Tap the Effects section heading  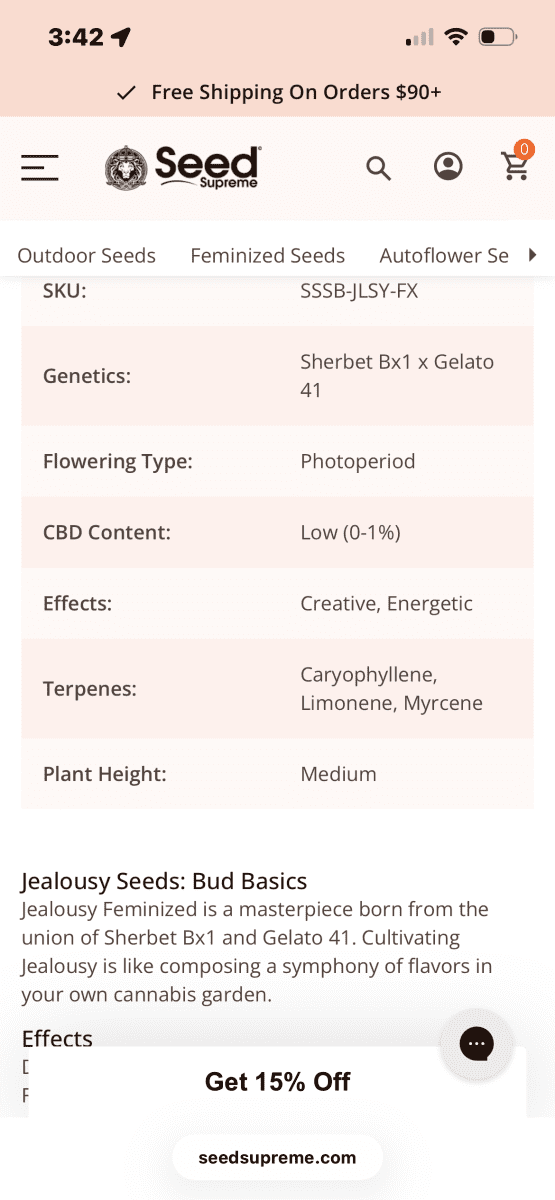click(x=57, y=1038)
